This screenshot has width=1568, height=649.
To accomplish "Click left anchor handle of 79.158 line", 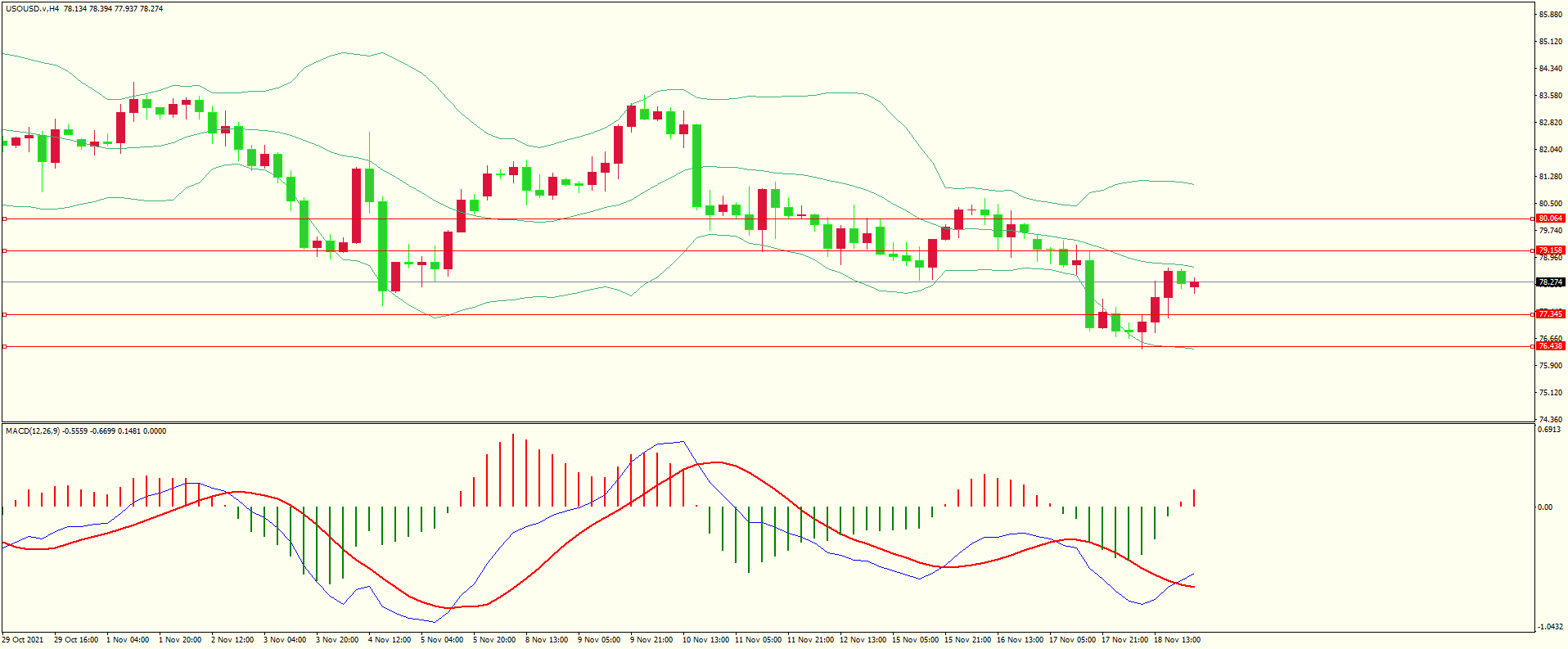I will point(4,250).
